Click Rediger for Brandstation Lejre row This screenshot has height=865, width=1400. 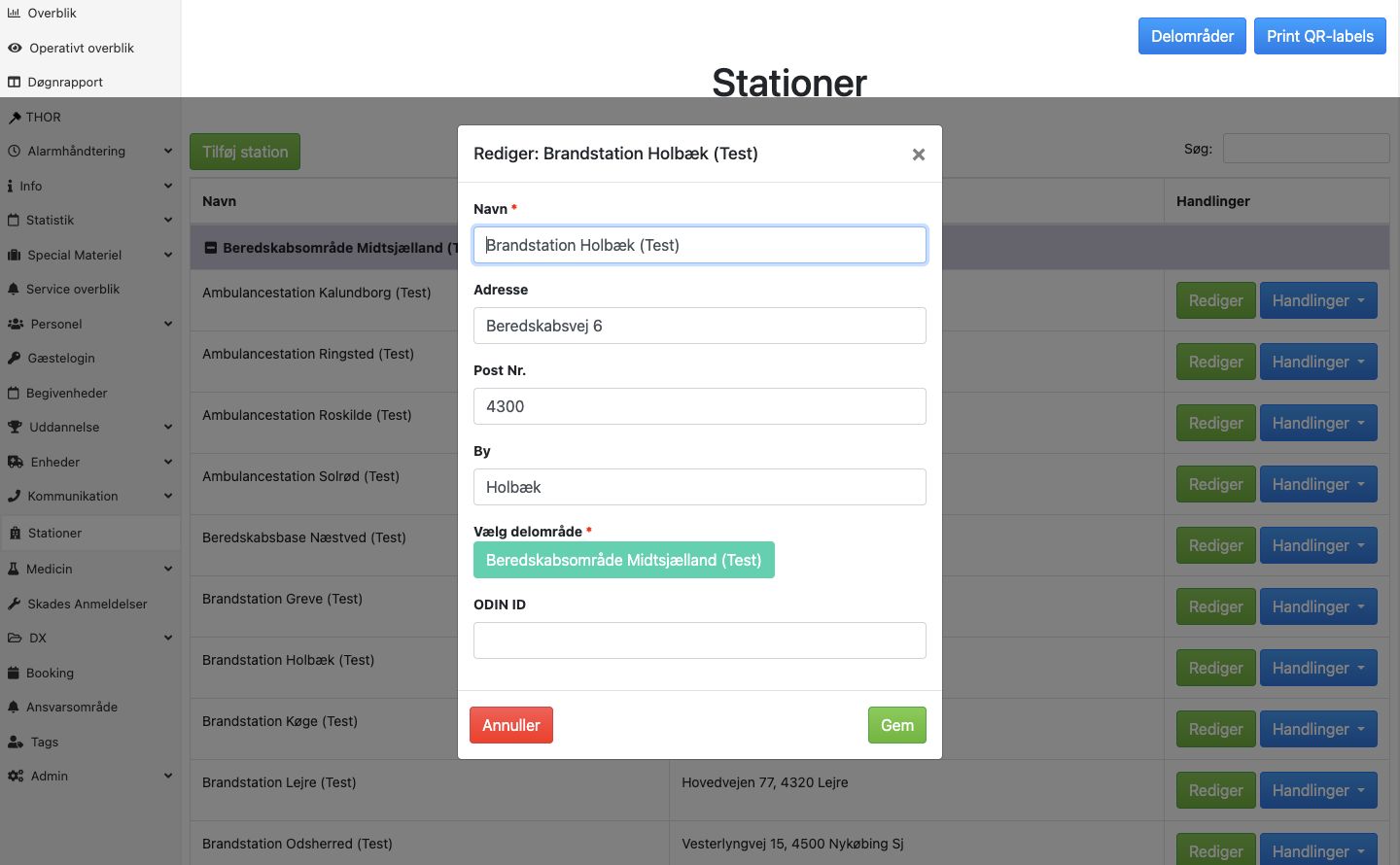1216,791
